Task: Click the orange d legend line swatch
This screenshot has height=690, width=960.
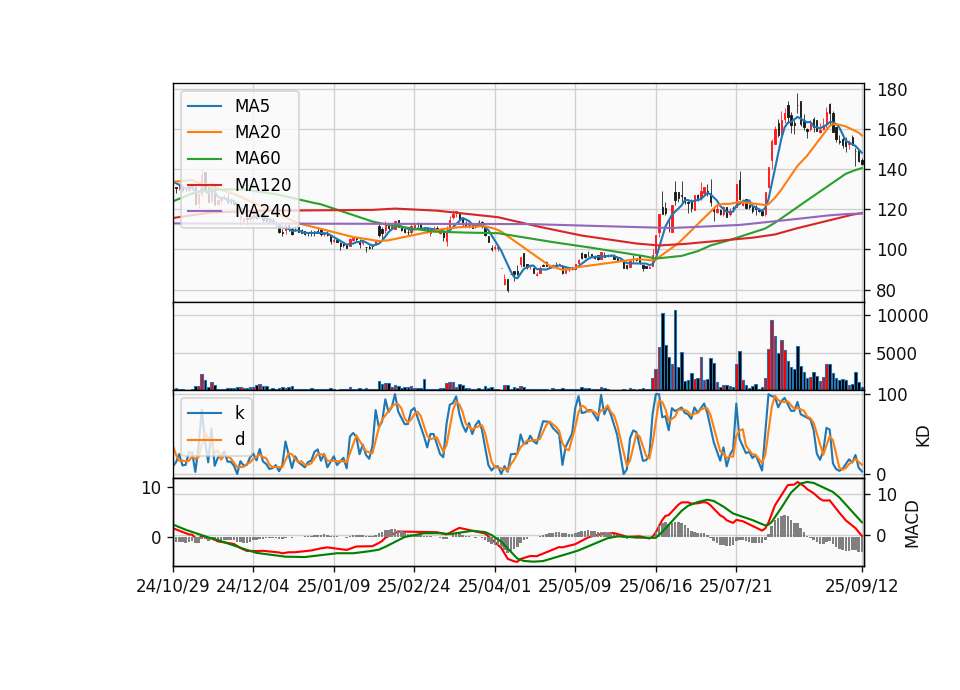Action: click(204, 439)
